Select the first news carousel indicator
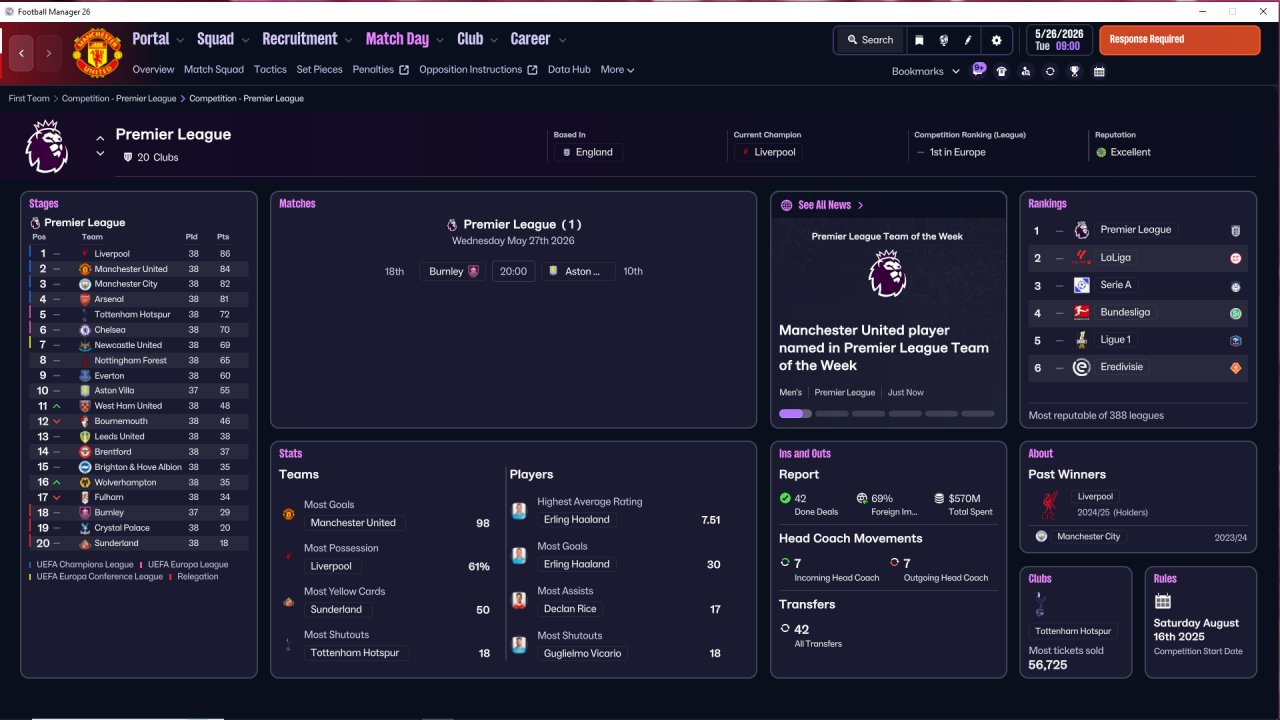Viewport: 1280px width, 720px height. pos(795,413)
